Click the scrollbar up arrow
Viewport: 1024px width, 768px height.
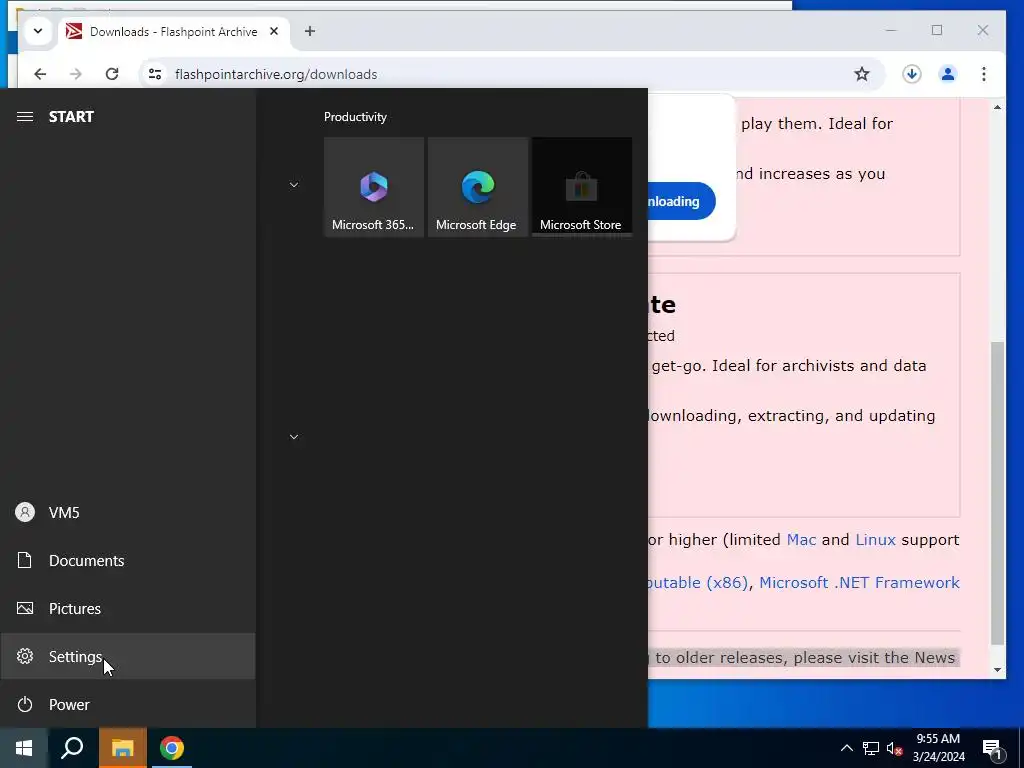(997, 107)
